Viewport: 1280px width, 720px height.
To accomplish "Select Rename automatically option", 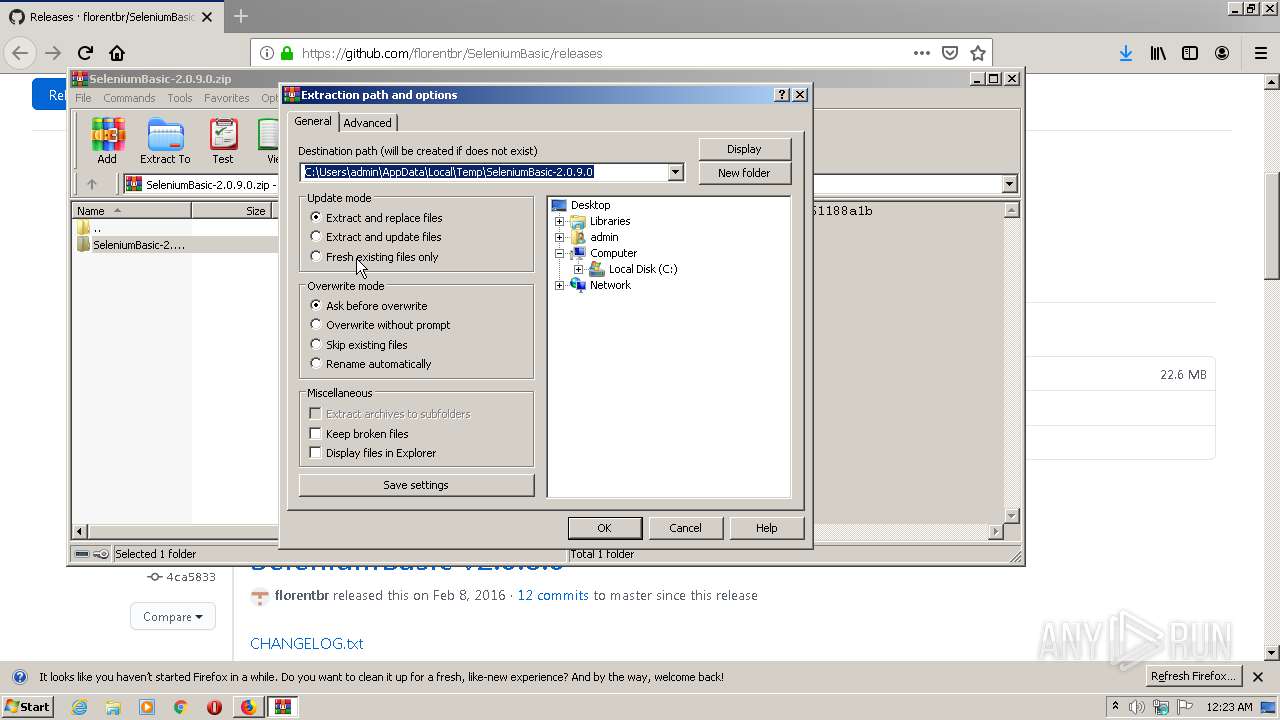I will [x=371, y=364].
